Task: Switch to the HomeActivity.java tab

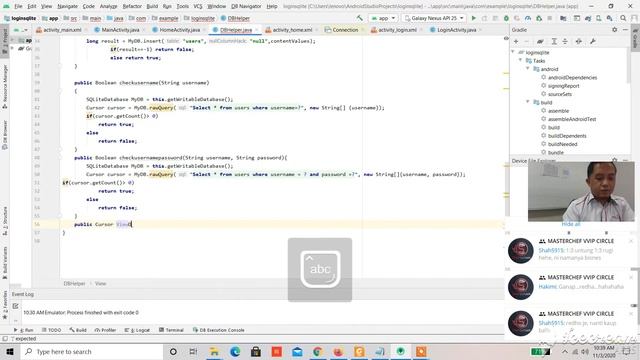Action: pyautogui.click(x=180, y=30)
